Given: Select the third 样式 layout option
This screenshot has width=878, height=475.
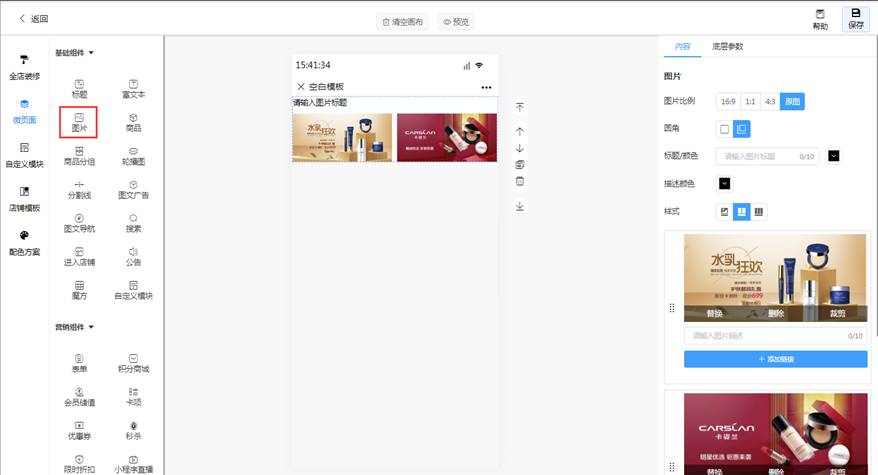Looking at the screenshot, I should point(759,212).
